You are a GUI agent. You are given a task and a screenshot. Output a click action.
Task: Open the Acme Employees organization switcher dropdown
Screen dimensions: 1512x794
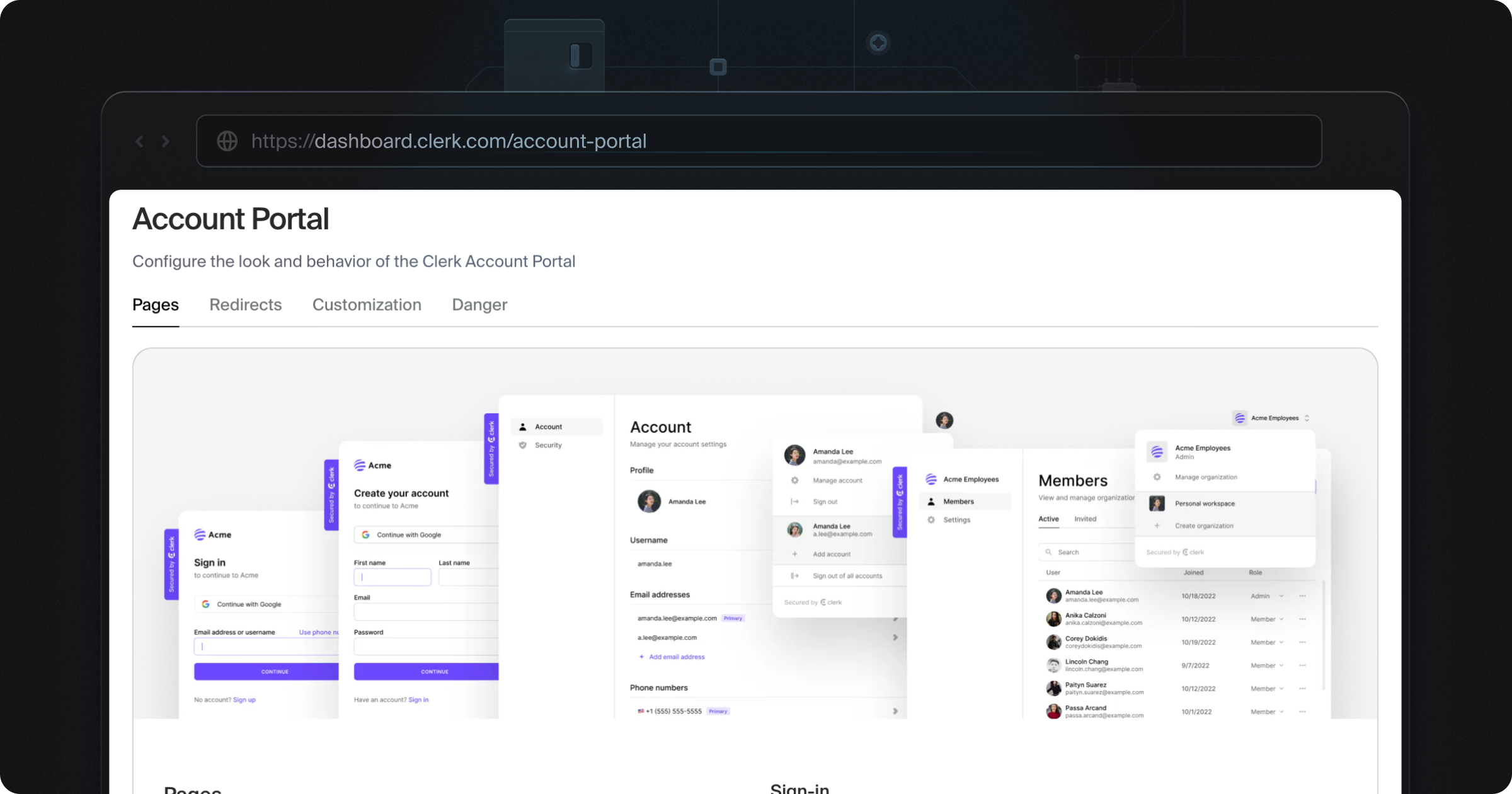point(1272,418)
